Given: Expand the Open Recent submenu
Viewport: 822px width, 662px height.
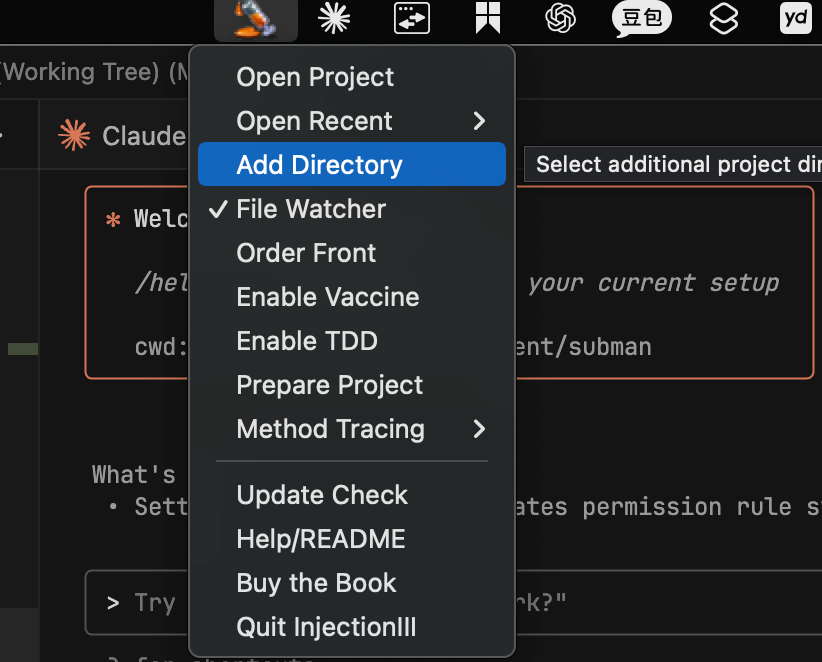Looking at the screenshot, I should click(352, 121).
